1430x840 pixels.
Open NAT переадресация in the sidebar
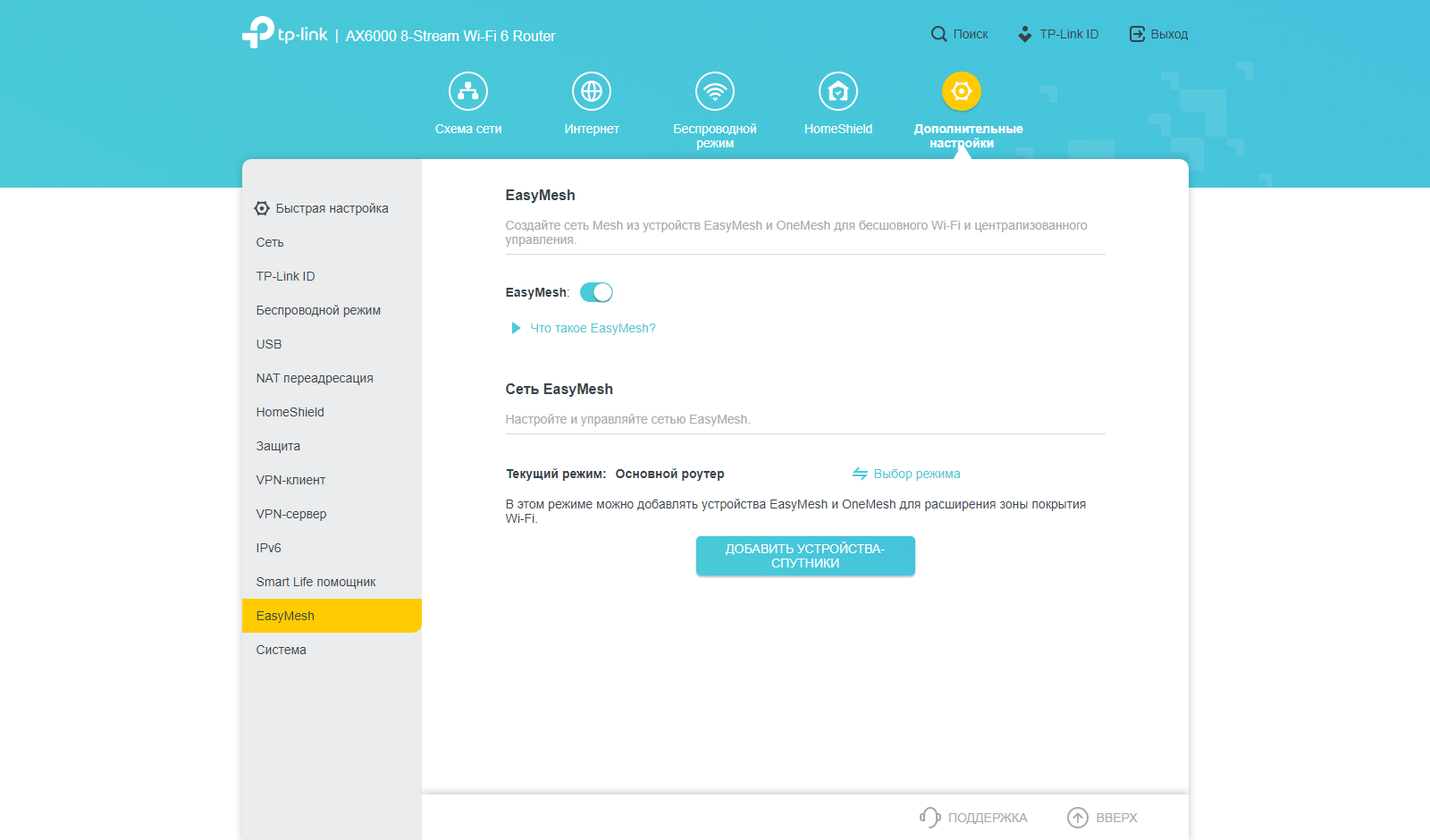tap(332, 378)
